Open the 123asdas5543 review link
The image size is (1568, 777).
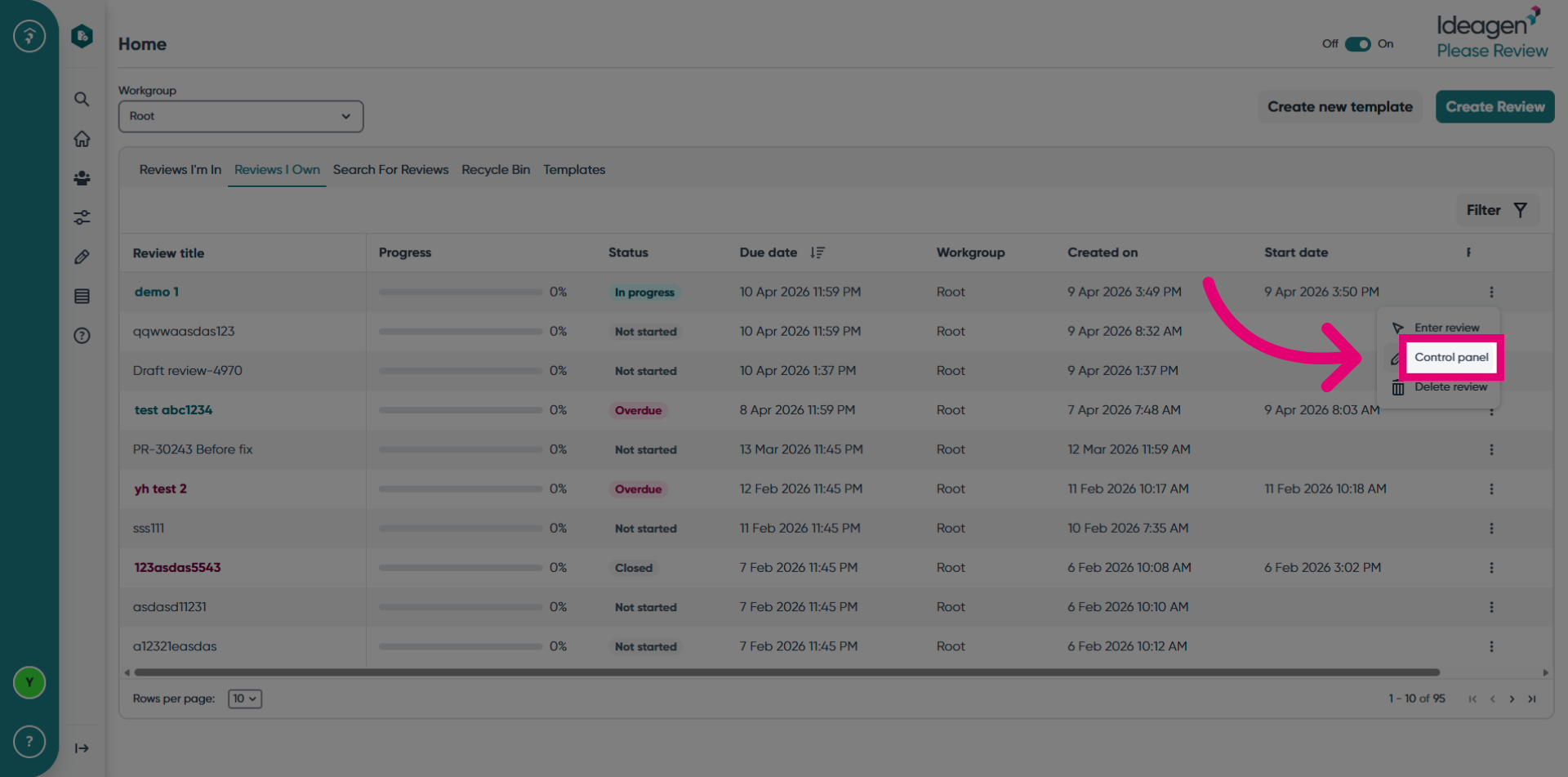click(x=177, y=568)
